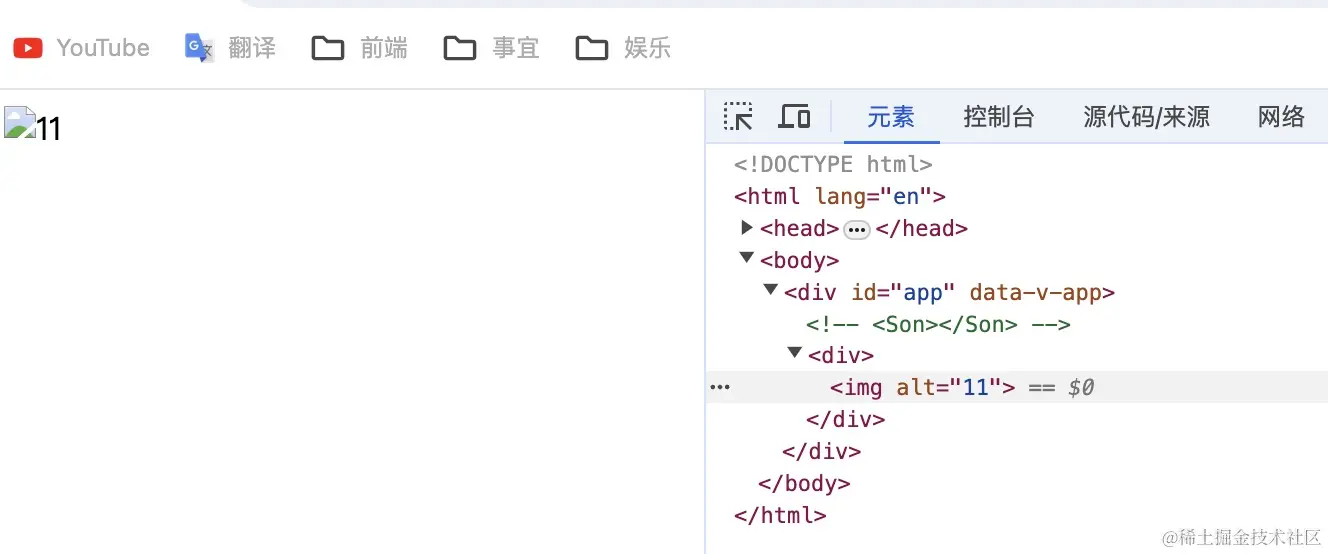Collapse the body element node

[746, 259]
